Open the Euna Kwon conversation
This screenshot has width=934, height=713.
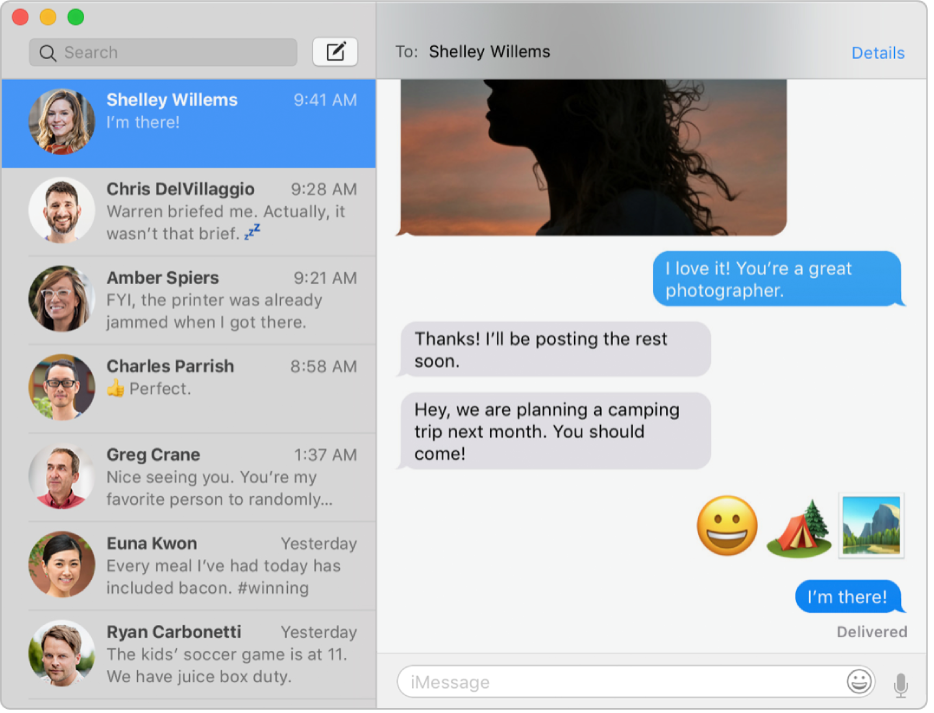[188, 566]
